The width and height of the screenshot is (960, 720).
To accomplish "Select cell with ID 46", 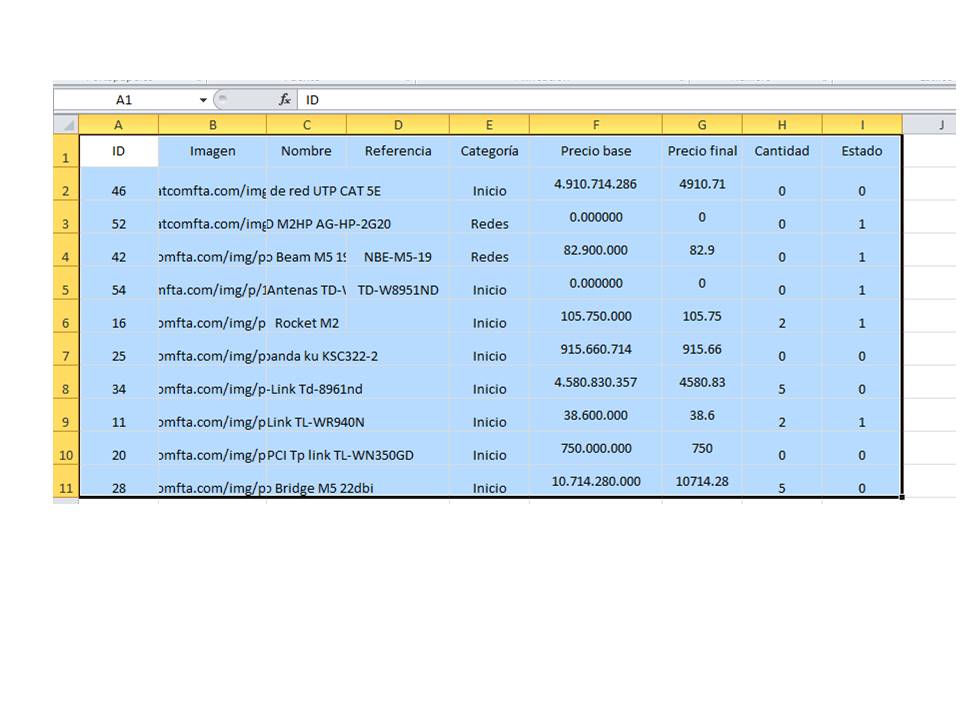I will (x=118, y=184).
